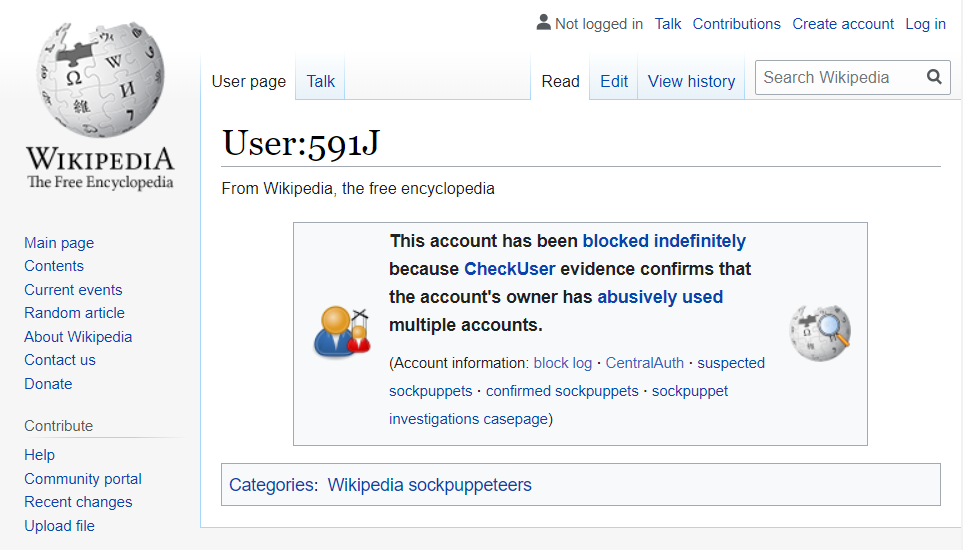Click the Log in link

925,24
